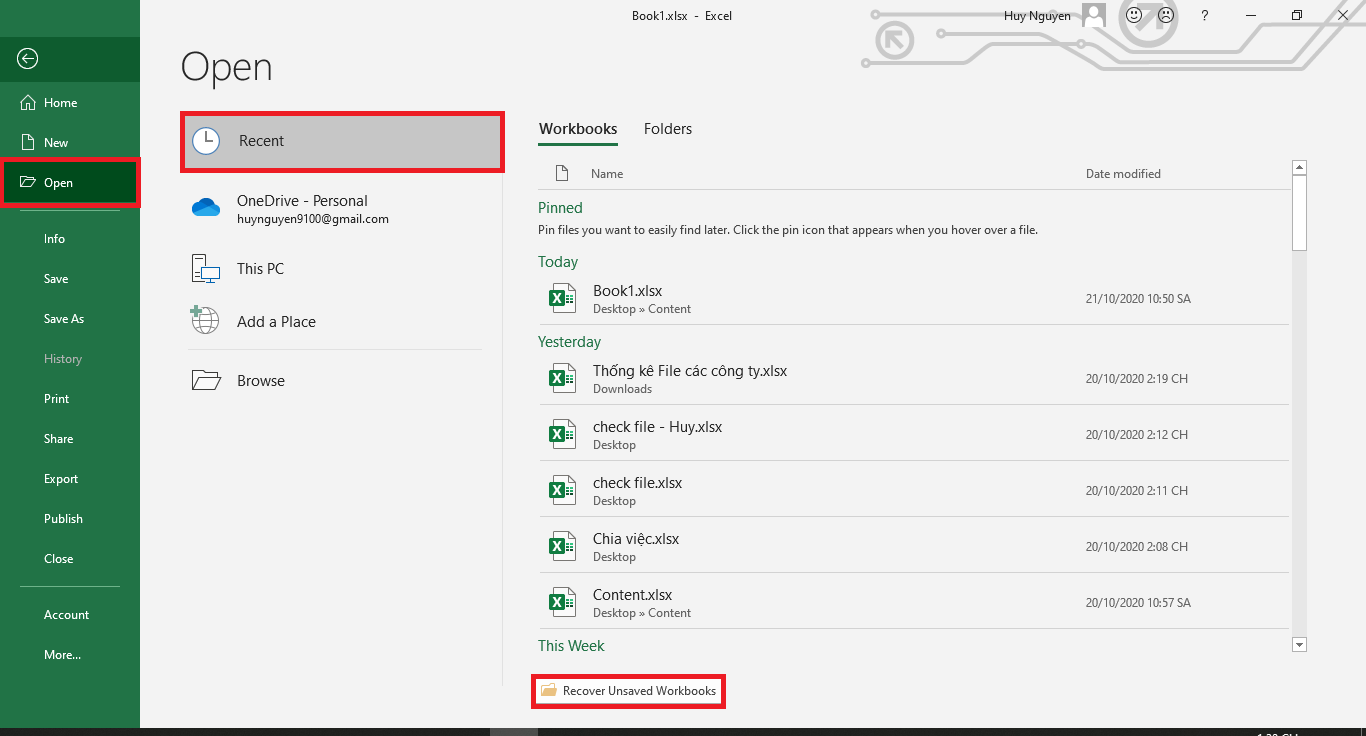Go to the Account page

click(x=66, y=615)
